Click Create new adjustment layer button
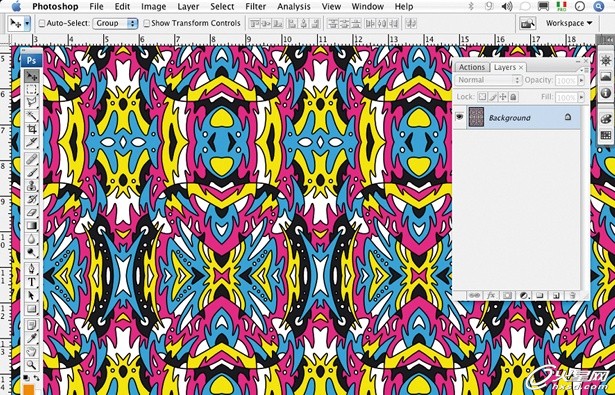The height and width of the screenshot is (395, 615). click(x=523, y=295)
